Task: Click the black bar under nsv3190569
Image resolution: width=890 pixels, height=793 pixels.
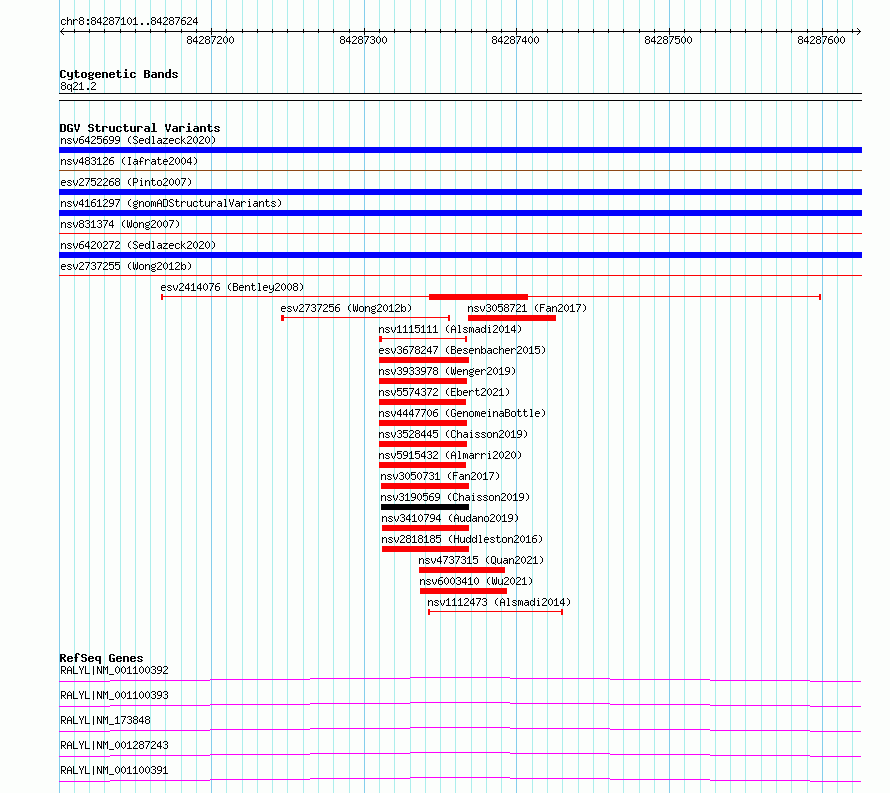Action: click(x=425, y=507)
